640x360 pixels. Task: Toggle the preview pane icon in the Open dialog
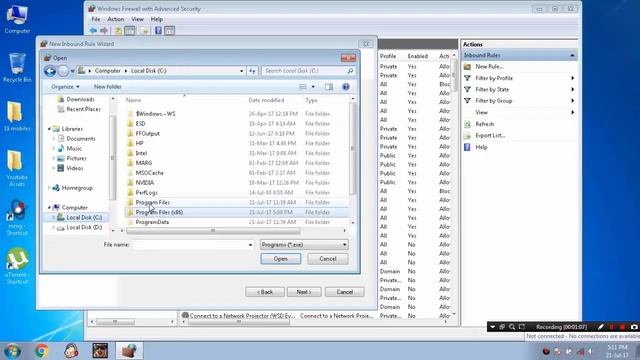pyautogui.click(x=329, y=87)
